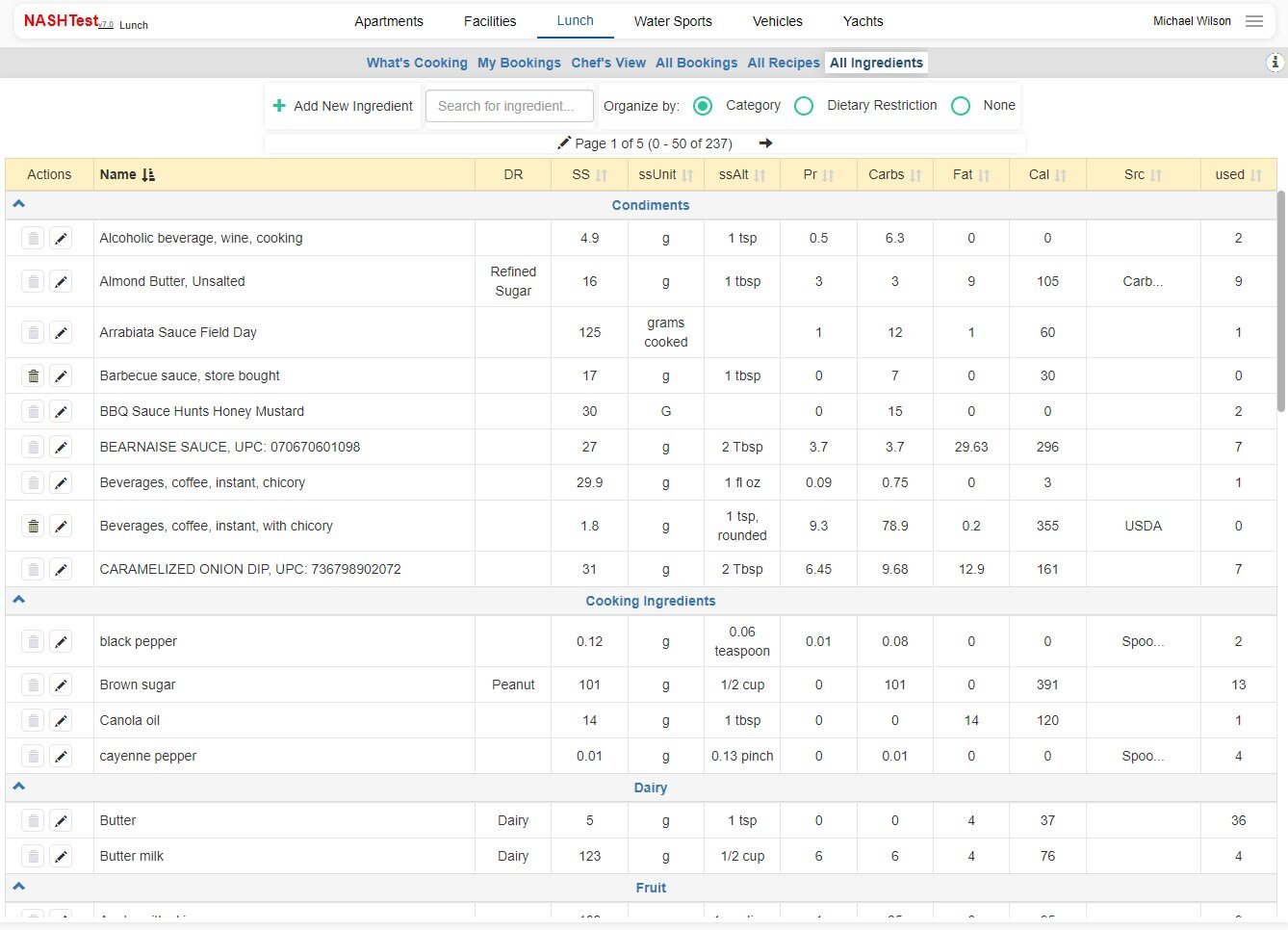Image resolution: width=1288 pixels, height=930 pixels.
Task: Open the Michael Wilson user name
Action: (1192, 21)
